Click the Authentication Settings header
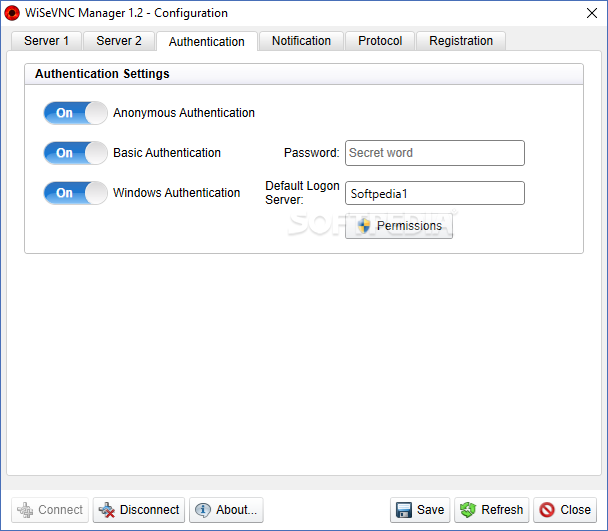Screen dimensions: 608x531 click(x=102, y=74)
